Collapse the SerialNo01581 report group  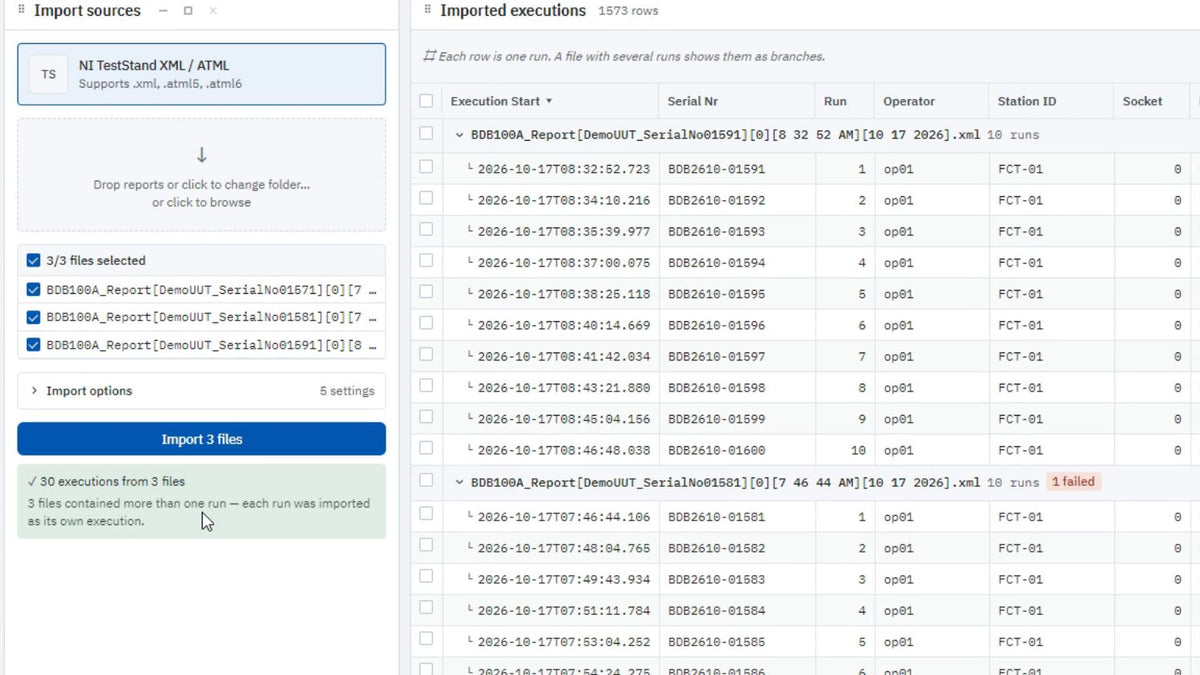(459, 482)
